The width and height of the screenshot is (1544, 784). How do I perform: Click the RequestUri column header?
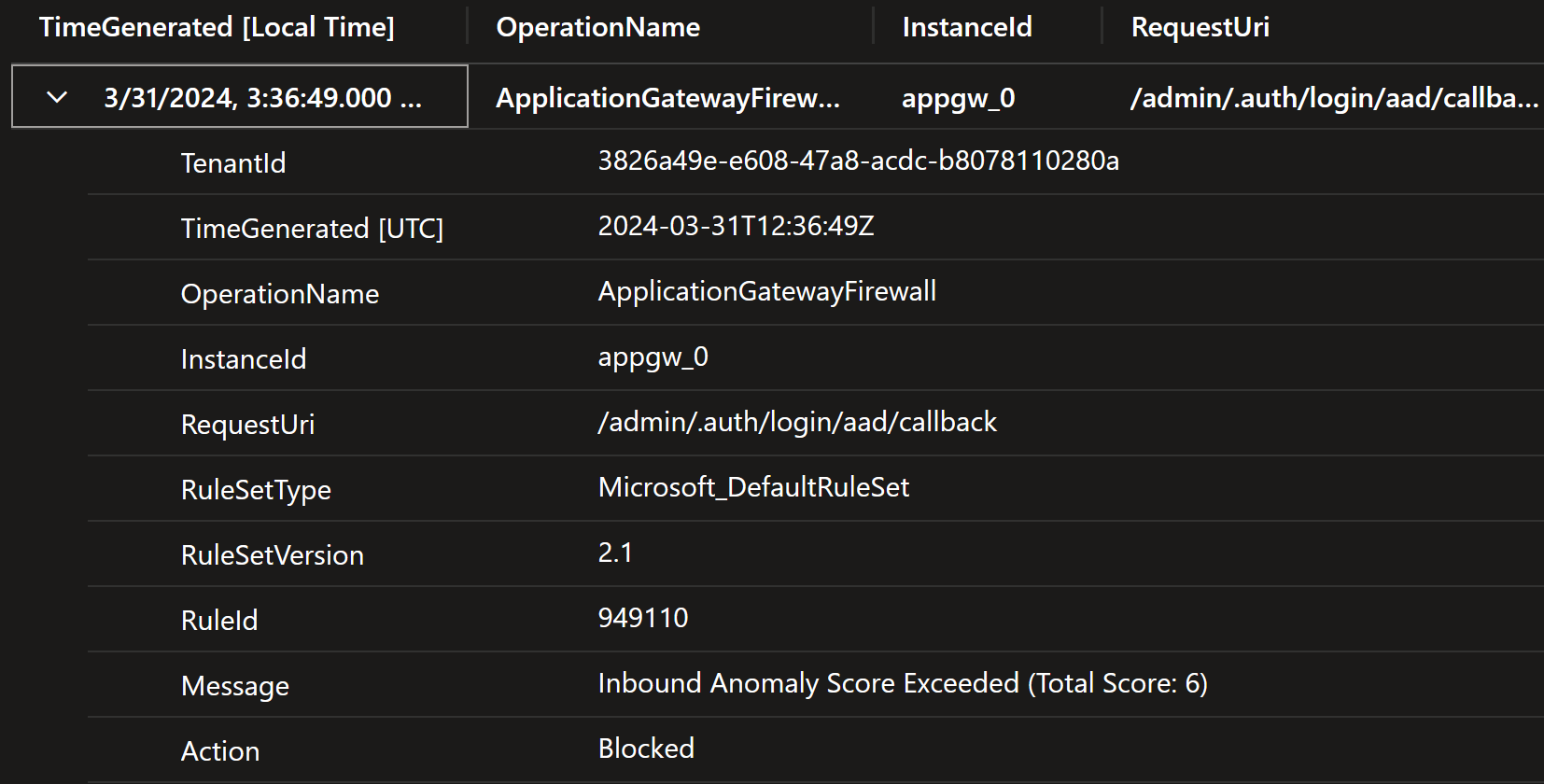pyautogui.click(x=1200, y=27)
